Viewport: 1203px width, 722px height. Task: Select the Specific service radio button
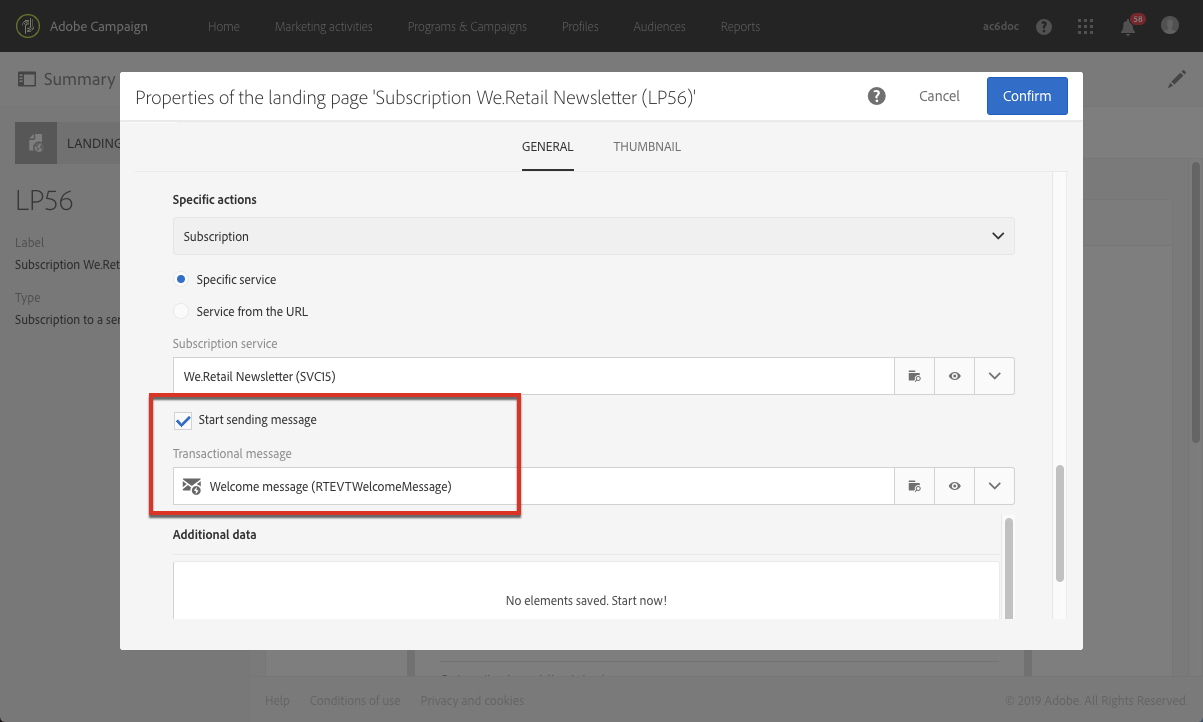point(181,280)
